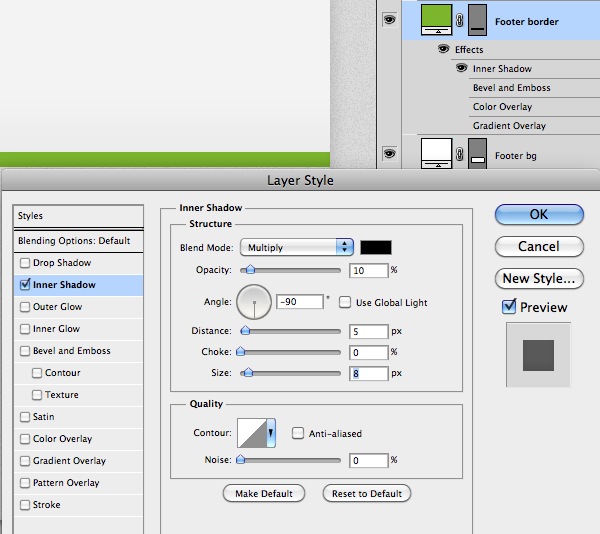This screenshot has width=600, height=534.
Task: Click the Reset to Default button
Action: click(367, 493)
